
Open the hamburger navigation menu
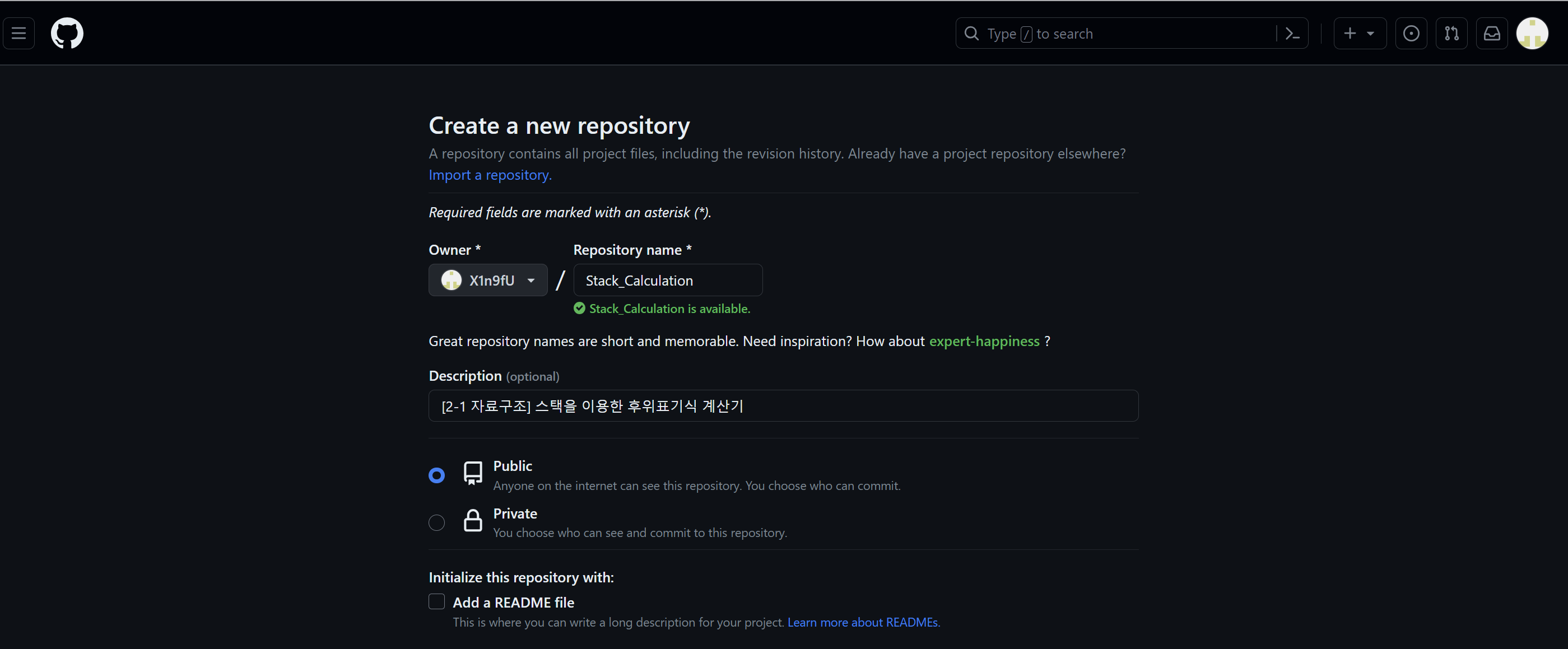(x=19, y=34)
